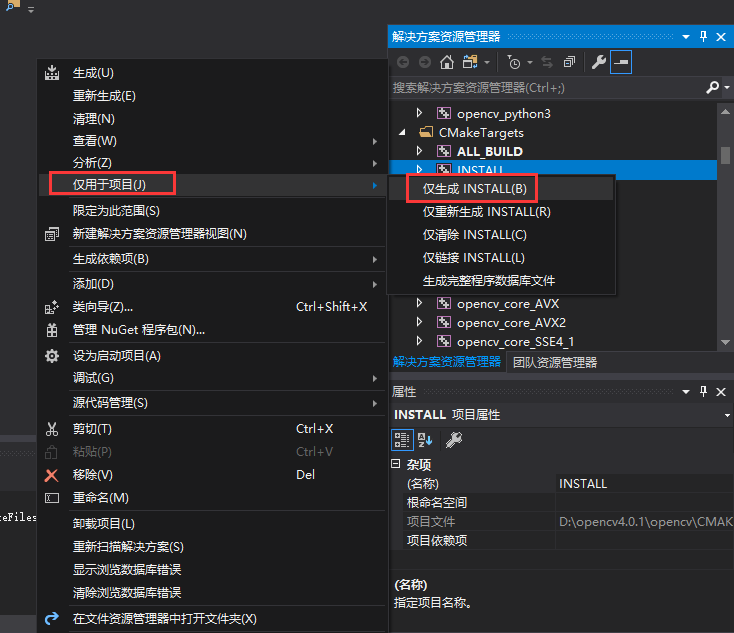Click the Forward arrow in Solution Explorer toolbar
Image resolution: width=734 pixels, height=633 pixels.
425,62
